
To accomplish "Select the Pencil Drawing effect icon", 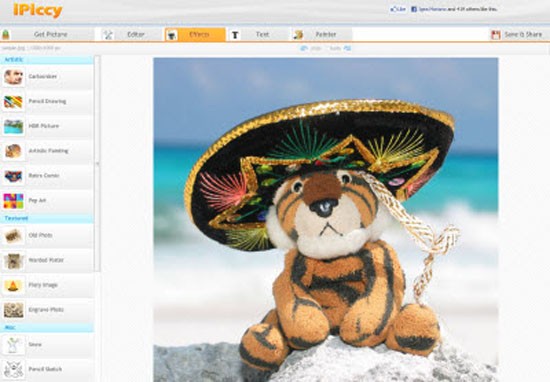I will point(13,102).
